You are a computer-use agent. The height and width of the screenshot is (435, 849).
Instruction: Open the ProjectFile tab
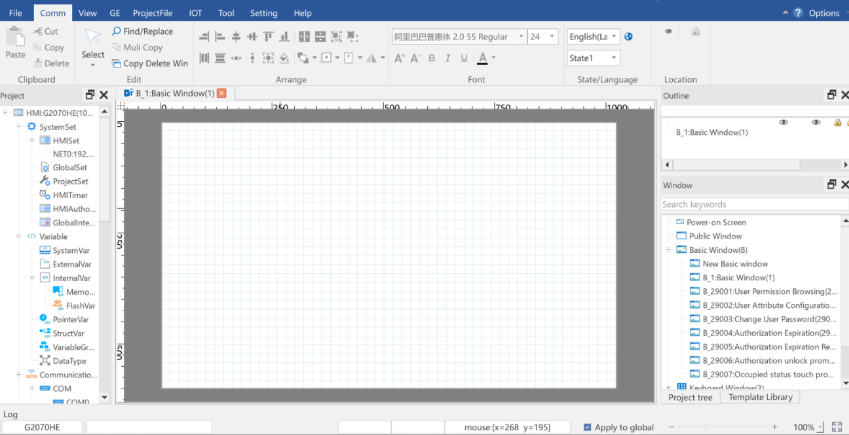153,13
